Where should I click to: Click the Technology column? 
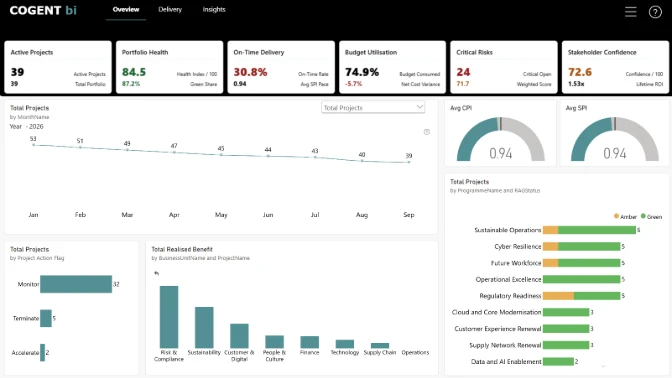click(x=345, y=344)
